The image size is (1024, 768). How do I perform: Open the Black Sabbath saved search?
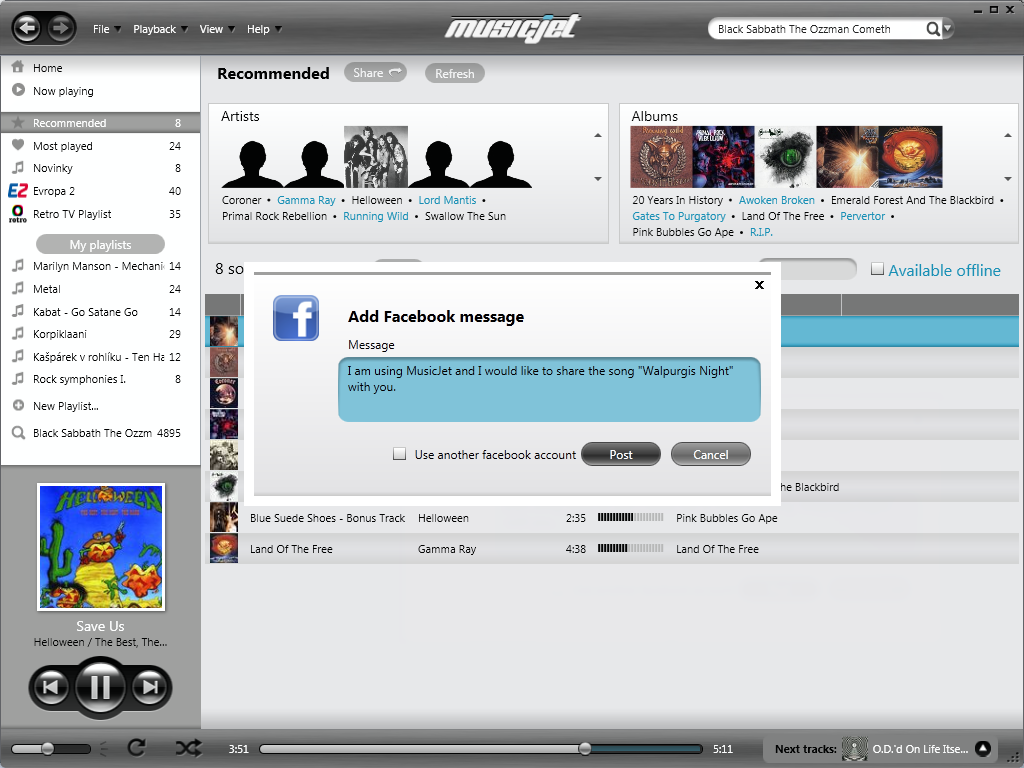click(101, 433)
